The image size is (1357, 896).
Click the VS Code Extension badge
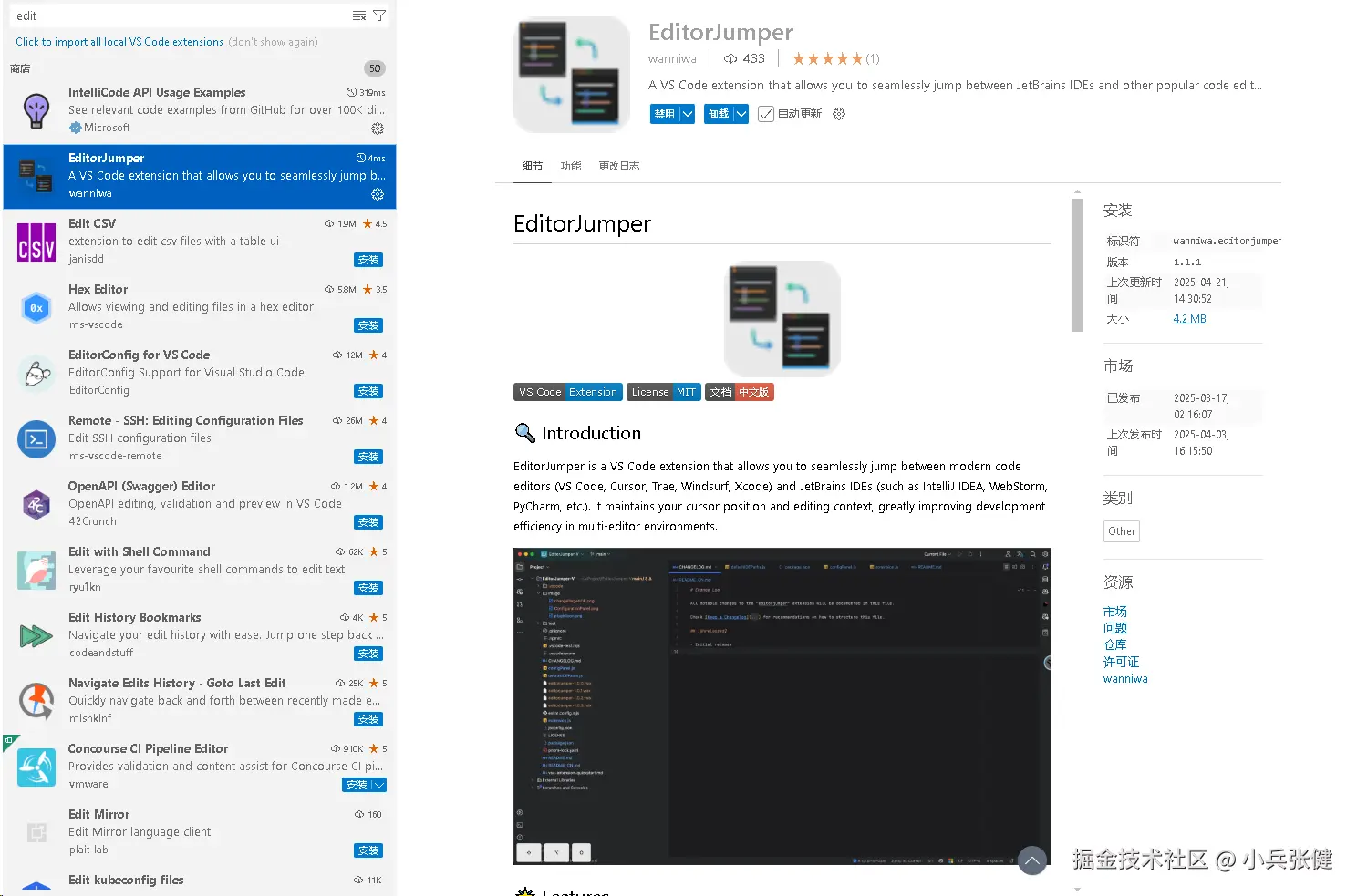point(568,392)
